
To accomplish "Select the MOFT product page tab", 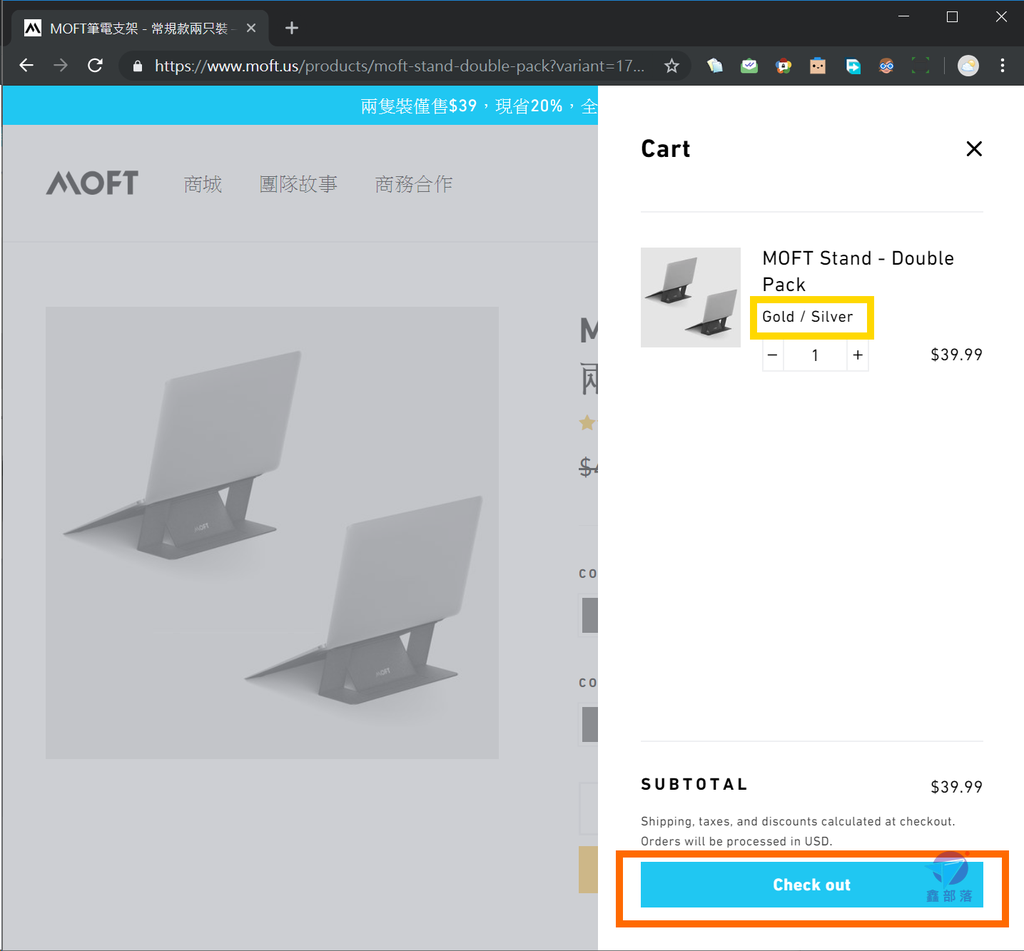I will (x=139, y=28).
